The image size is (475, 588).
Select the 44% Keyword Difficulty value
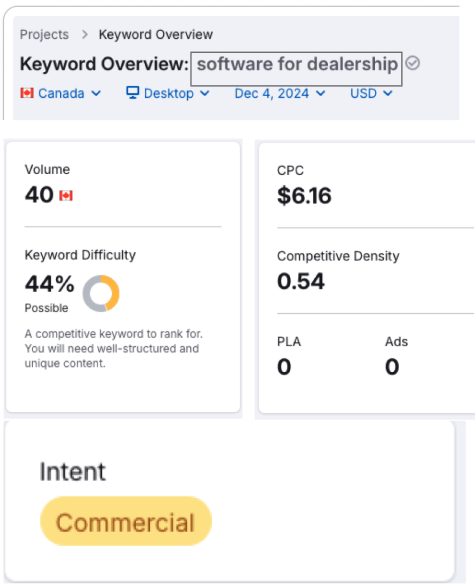(x=49, y=284)
